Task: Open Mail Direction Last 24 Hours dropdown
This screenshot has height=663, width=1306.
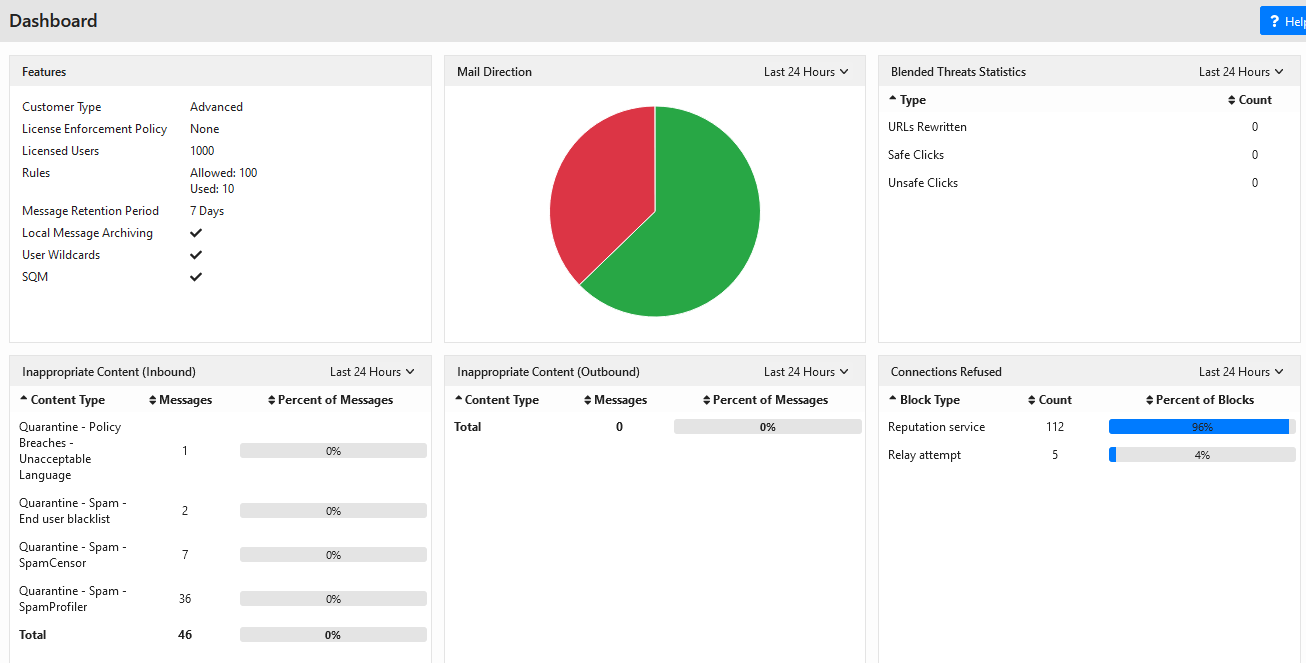Action: click(806, 72)
